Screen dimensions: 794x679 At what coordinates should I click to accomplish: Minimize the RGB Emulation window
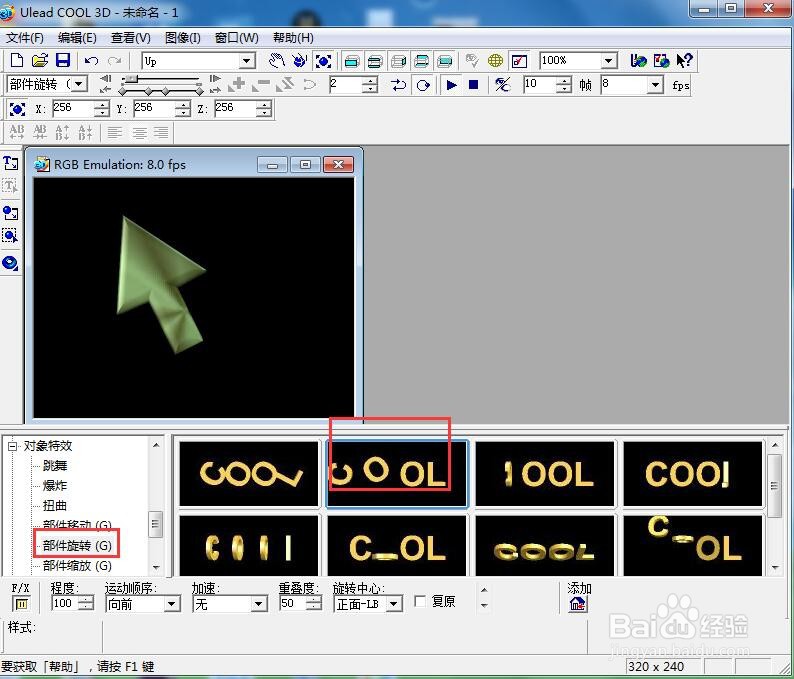point(272,165)
